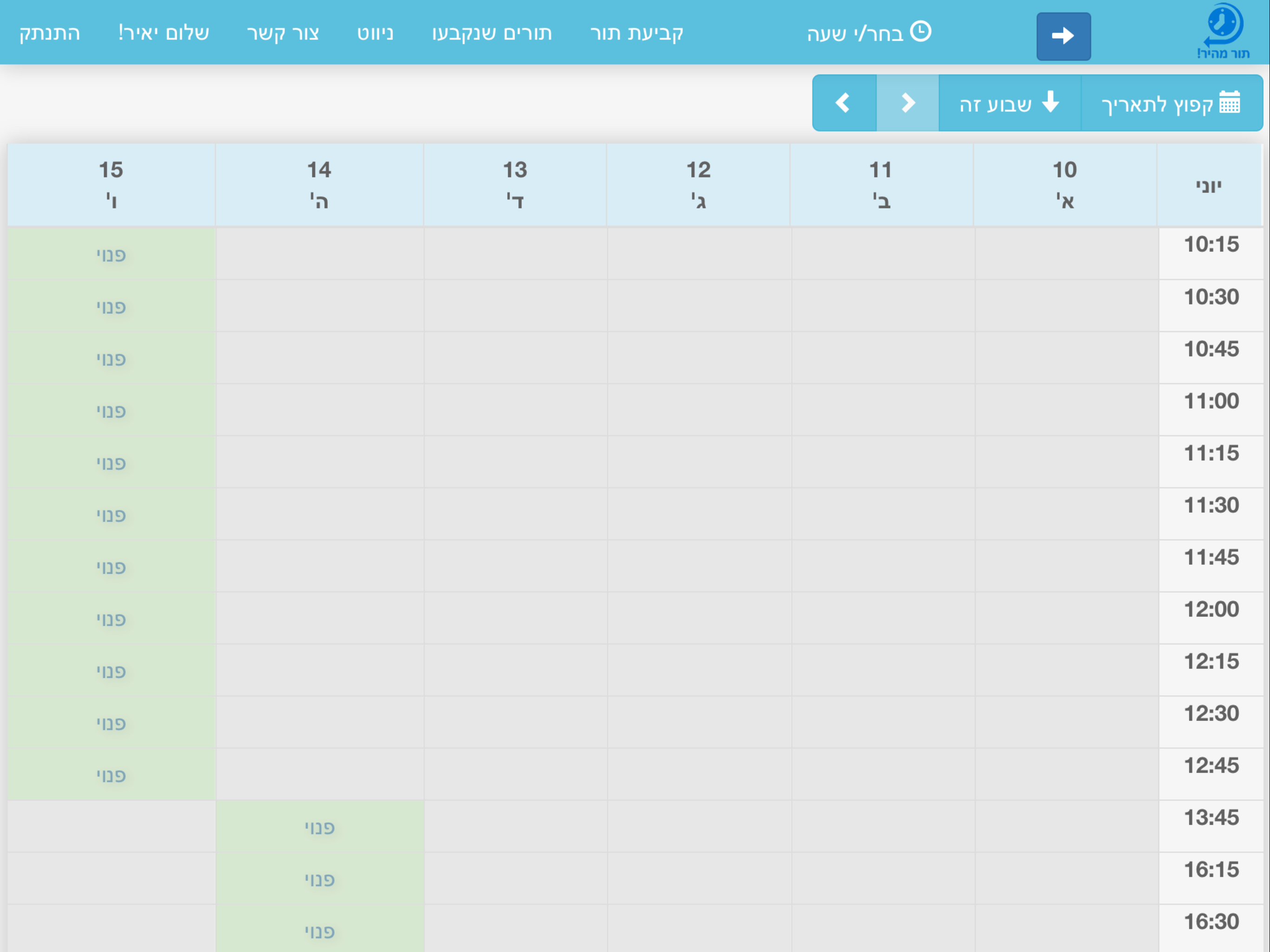Open the ניווט menu item
Viewport: 1270px width, 952px height.
[376, 33]
